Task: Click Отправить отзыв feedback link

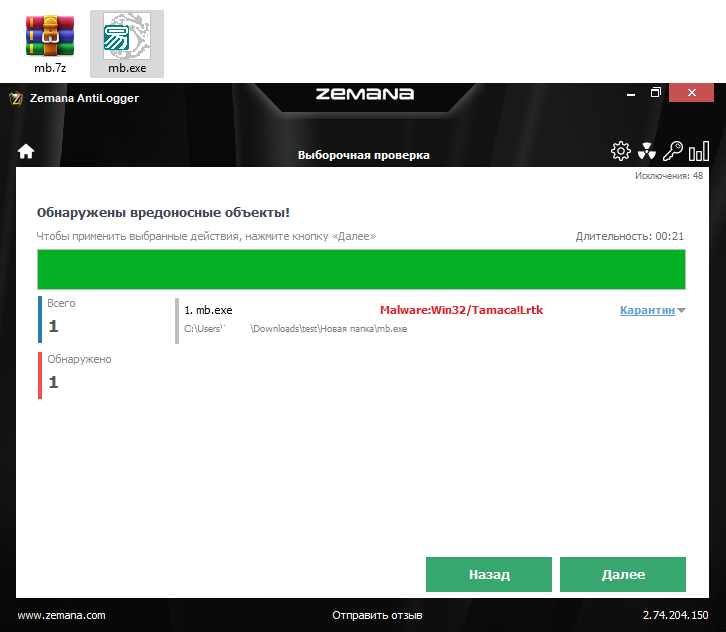Action: [x=377, y=615]
